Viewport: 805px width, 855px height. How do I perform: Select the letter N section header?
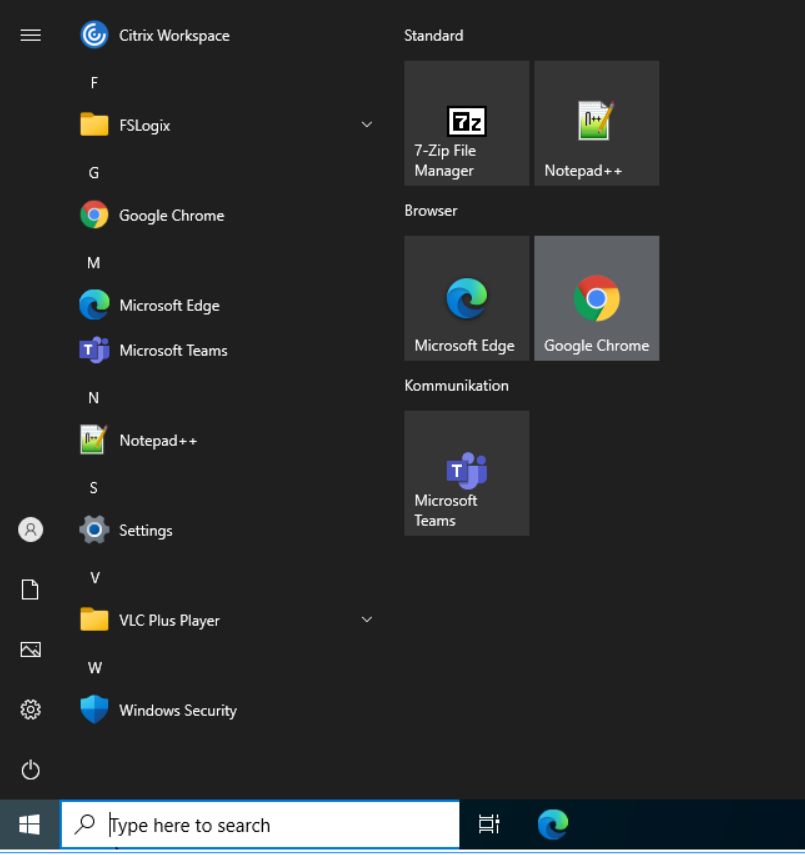[94, 398]
